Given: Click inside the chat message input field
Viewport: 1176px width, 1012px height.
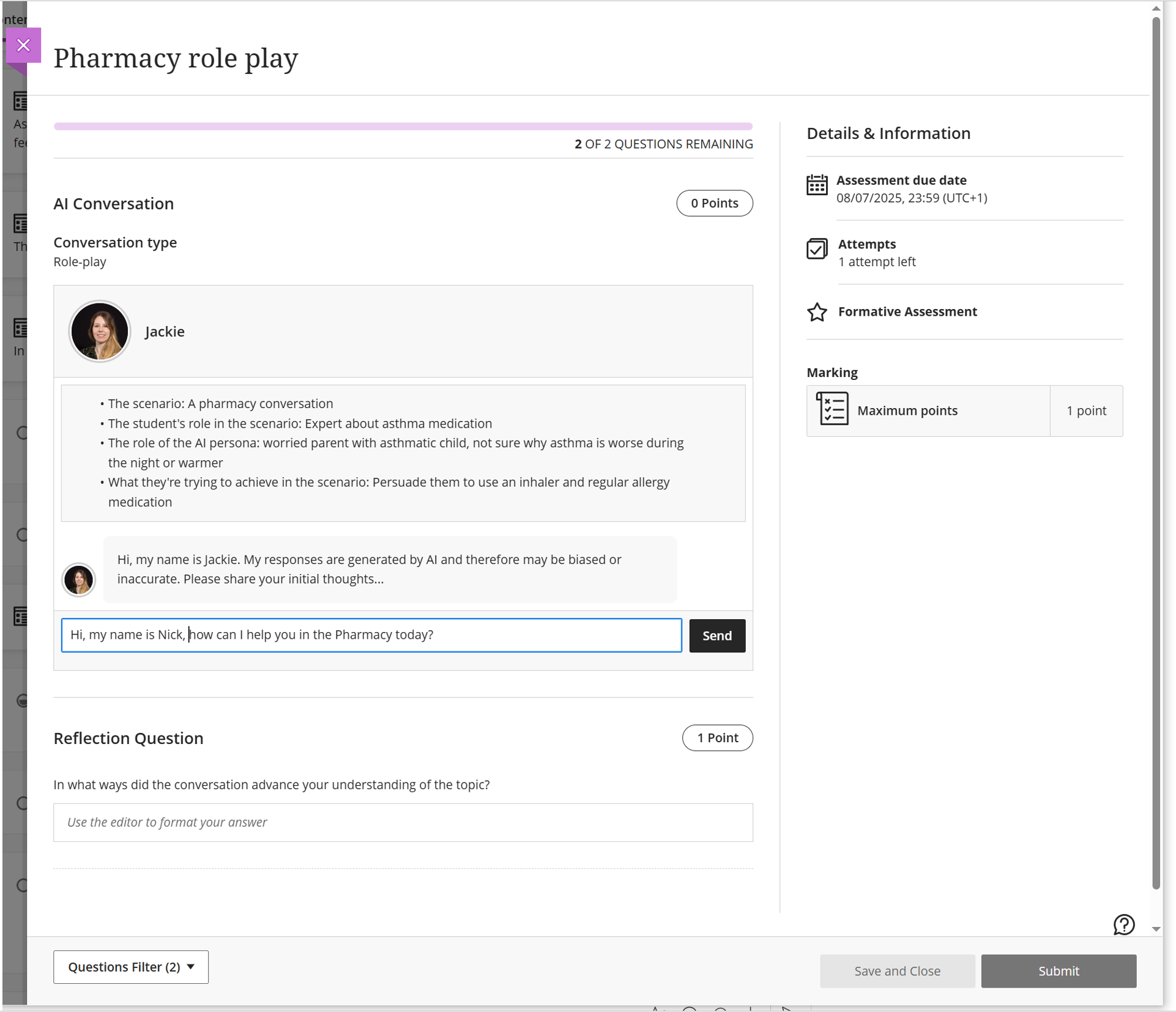Looking at the screenshot, I should pos(371,635).
